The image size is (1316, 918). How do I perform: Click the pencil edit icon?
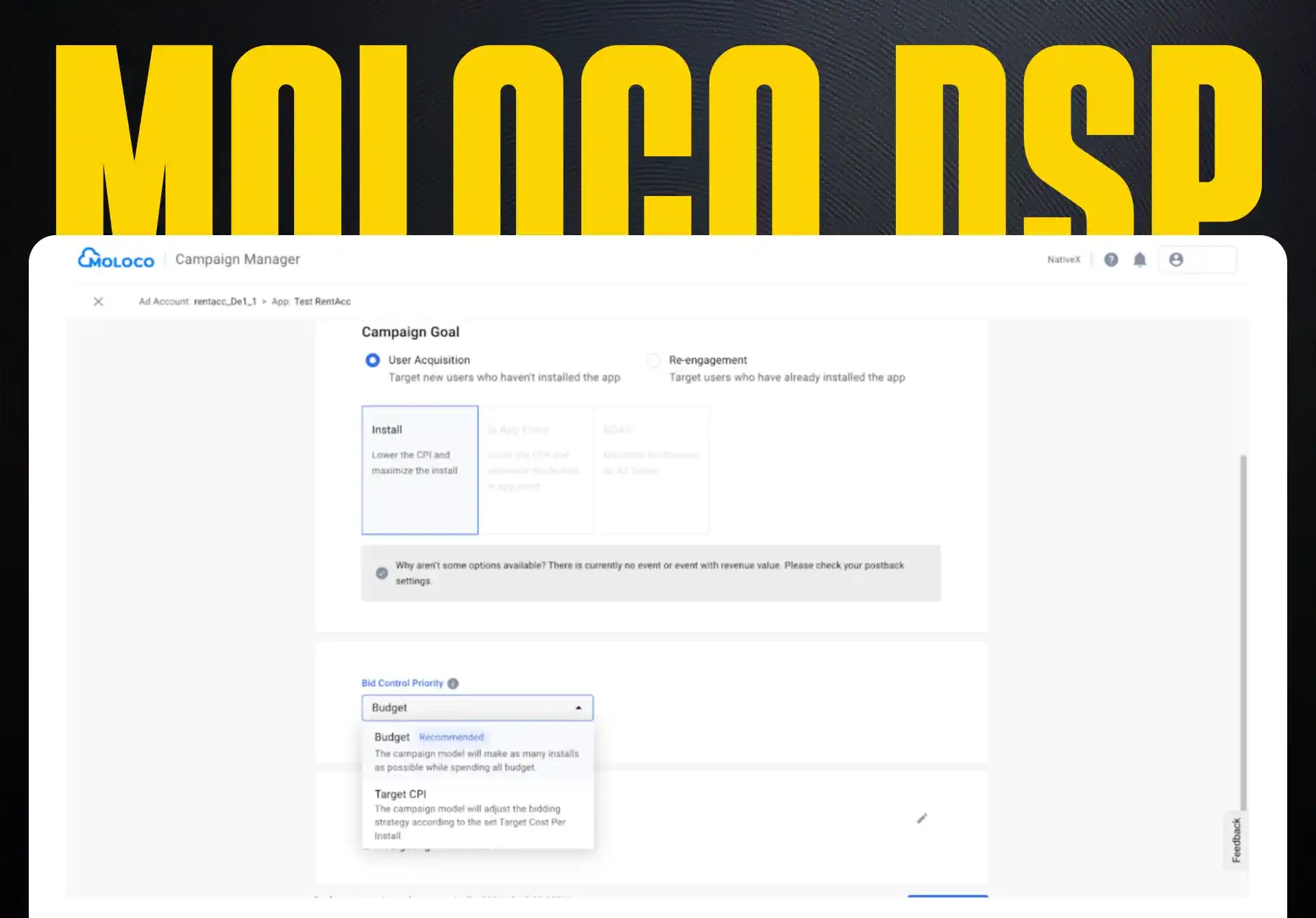(922, 818)
